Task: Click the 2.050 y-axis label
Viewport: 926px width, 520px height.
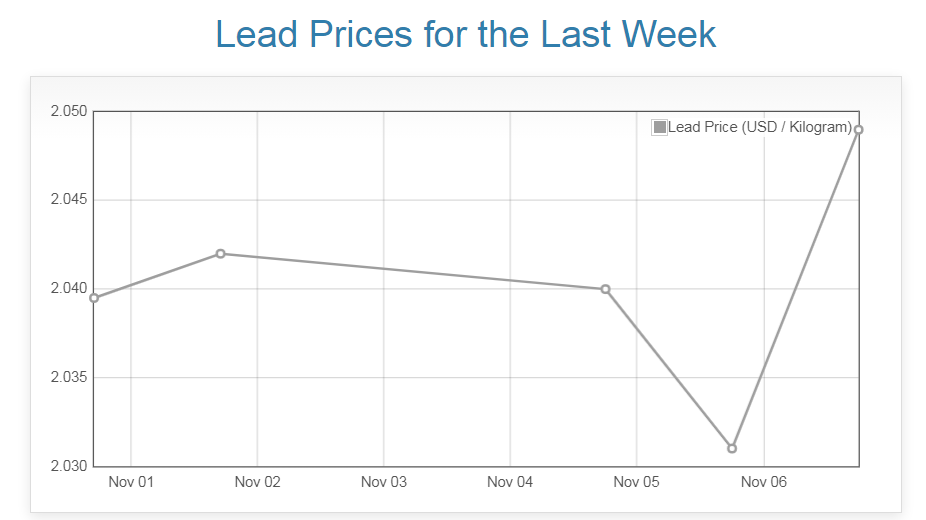Action: click(69, 111)
